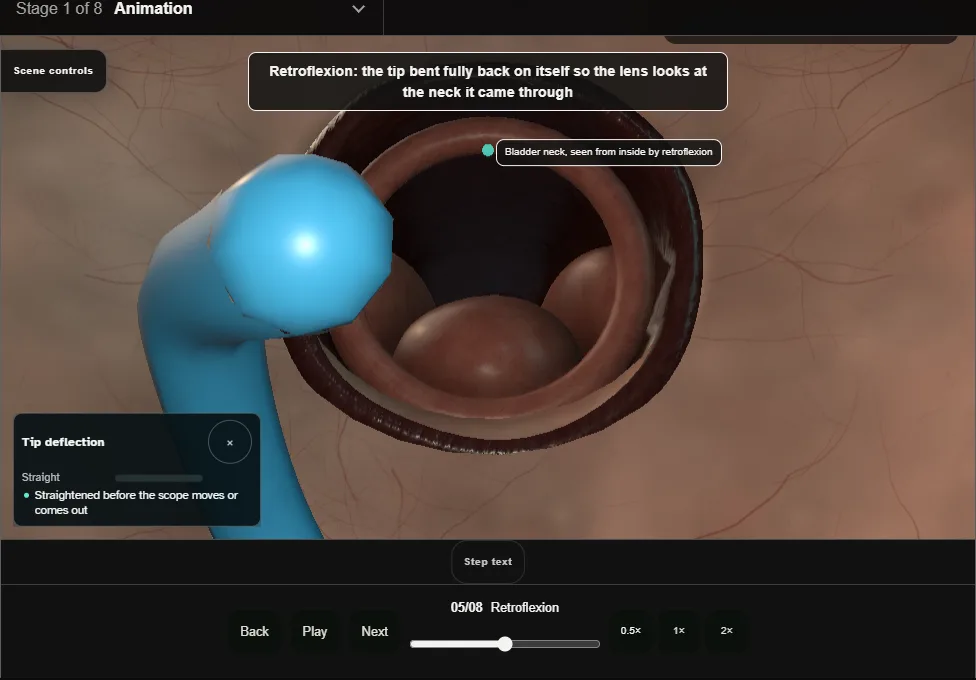
Task: Click the central brown prostate lobe model
Action: 487,346
